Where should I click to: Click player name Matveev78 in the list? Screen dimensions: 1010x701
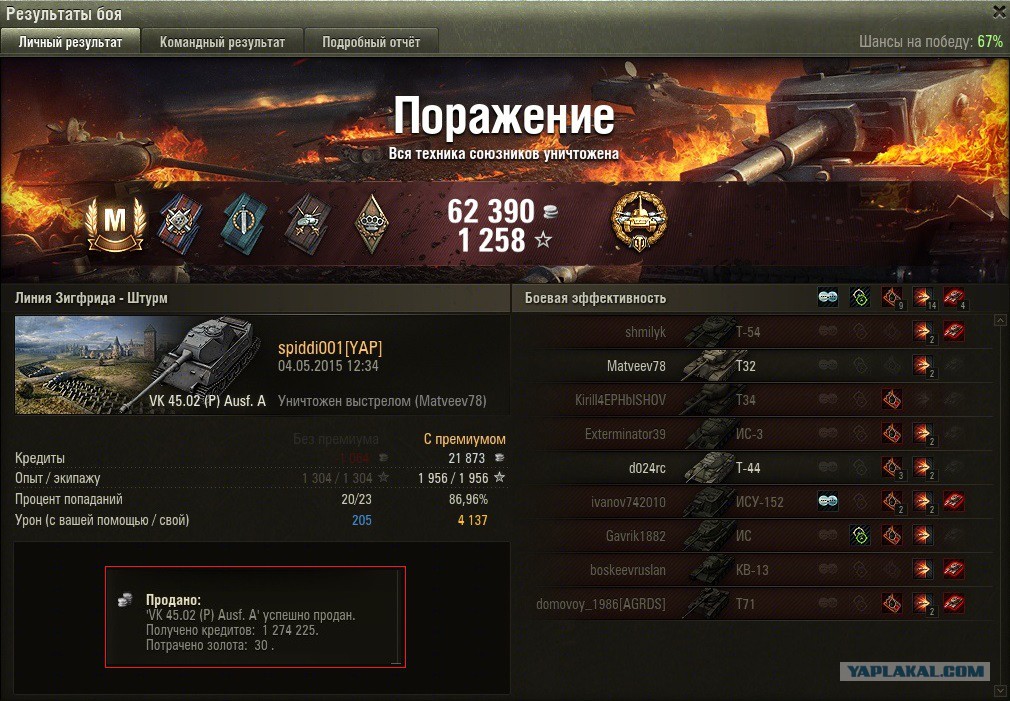click(x=636, y=366)
